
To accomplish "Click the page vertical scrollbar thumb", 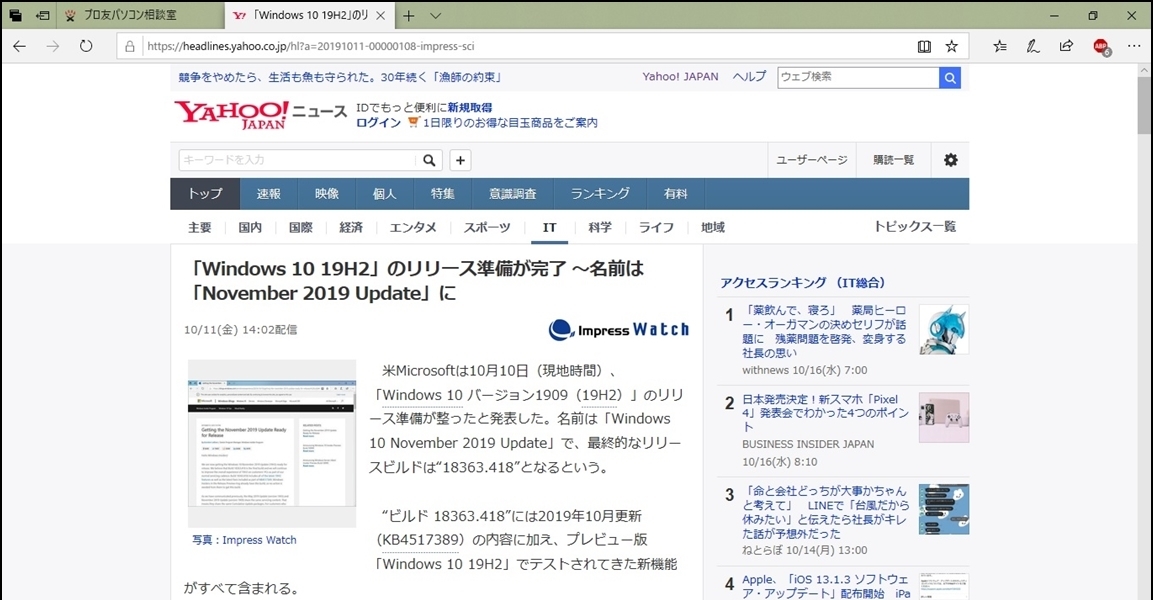I will pos(1144,105).
